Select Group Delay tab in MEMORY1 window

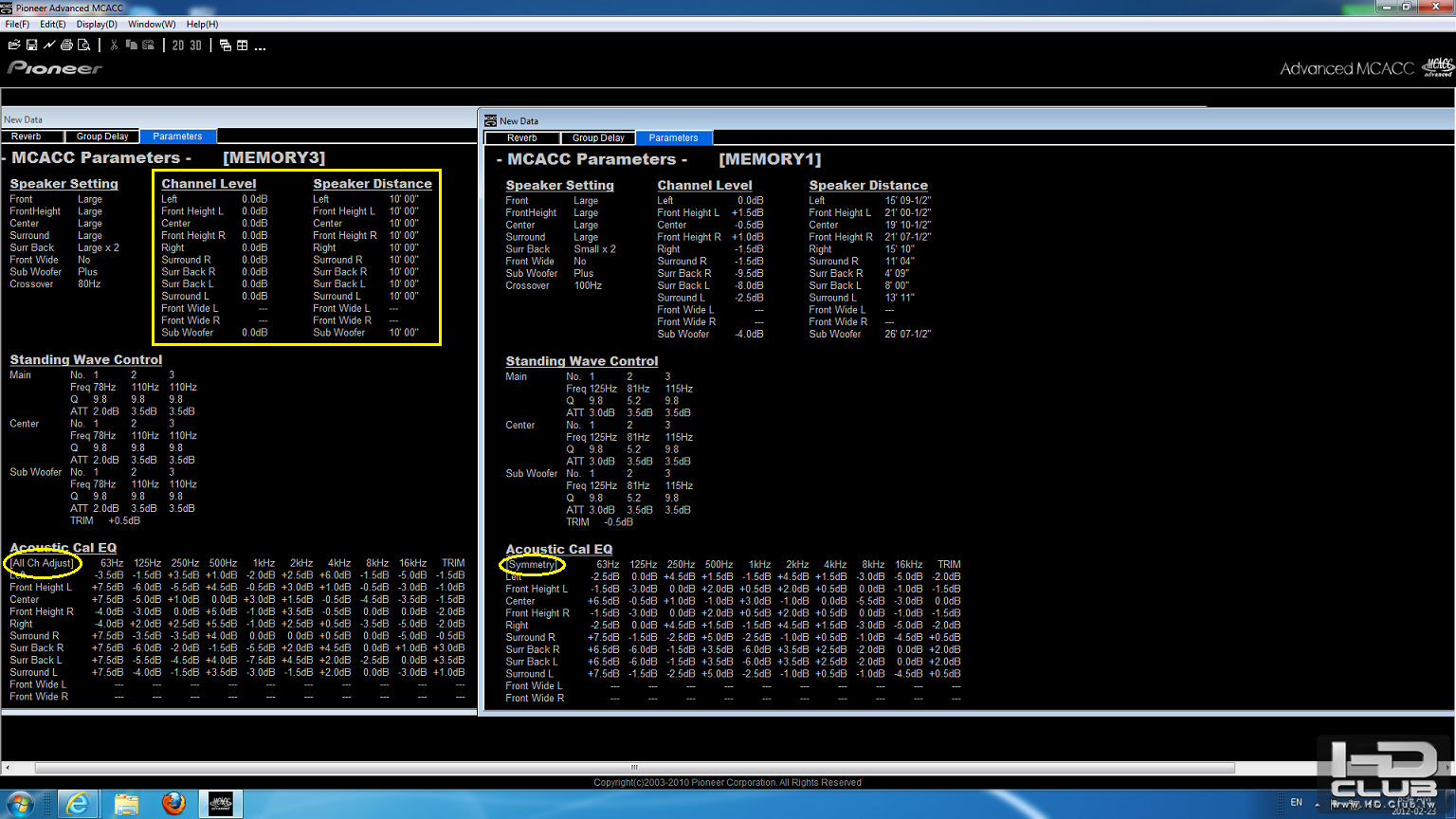coord(598,138)
